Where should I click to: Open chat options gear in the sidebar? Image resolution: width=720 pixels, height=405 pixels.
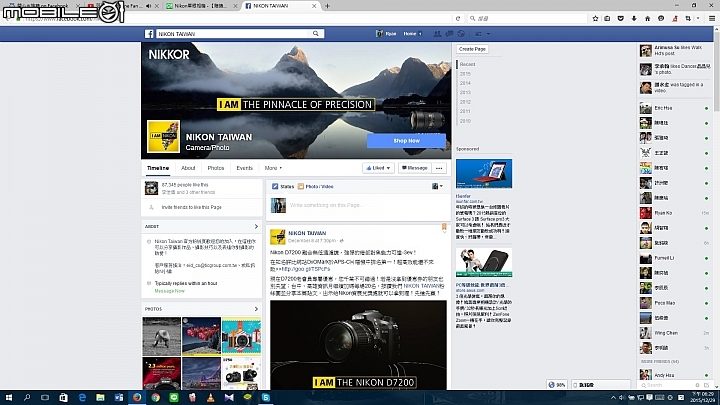coord(697,385)
